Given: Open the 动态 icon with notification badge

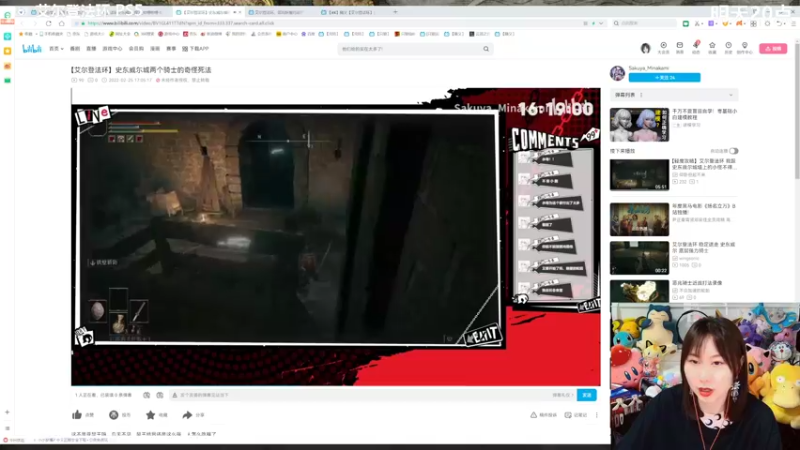Looking at the screenshot, I should click(x=696, y=47).
